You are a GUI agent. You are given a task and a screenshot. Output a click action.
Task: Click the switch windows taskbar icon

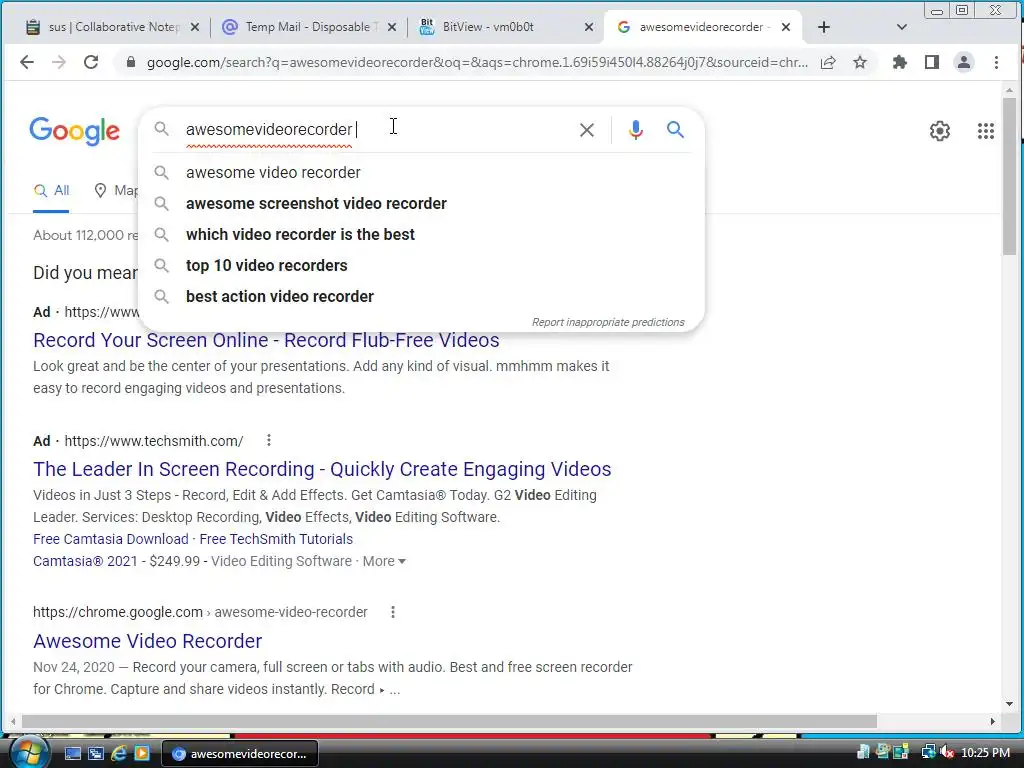[96, 753]
